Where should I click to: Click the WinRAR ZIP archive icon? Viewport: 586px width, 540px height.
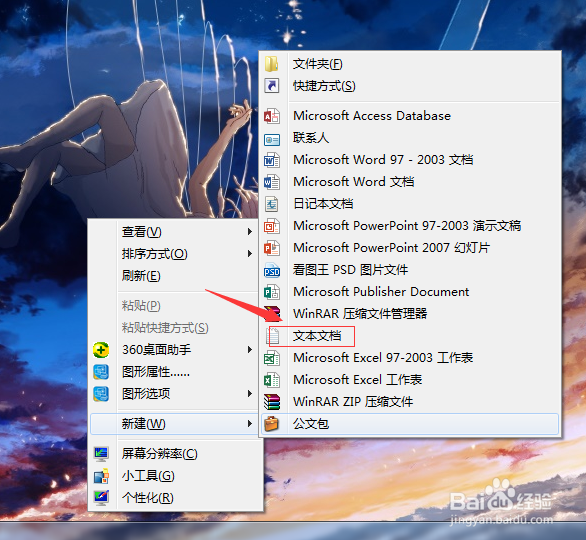coord(272,402)
